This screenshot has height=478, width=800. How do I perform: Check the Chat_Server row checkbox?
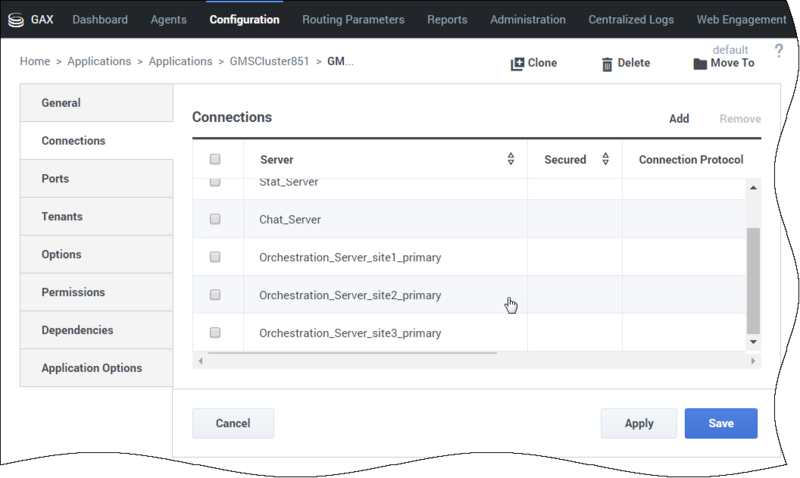(x=215, y=219)
